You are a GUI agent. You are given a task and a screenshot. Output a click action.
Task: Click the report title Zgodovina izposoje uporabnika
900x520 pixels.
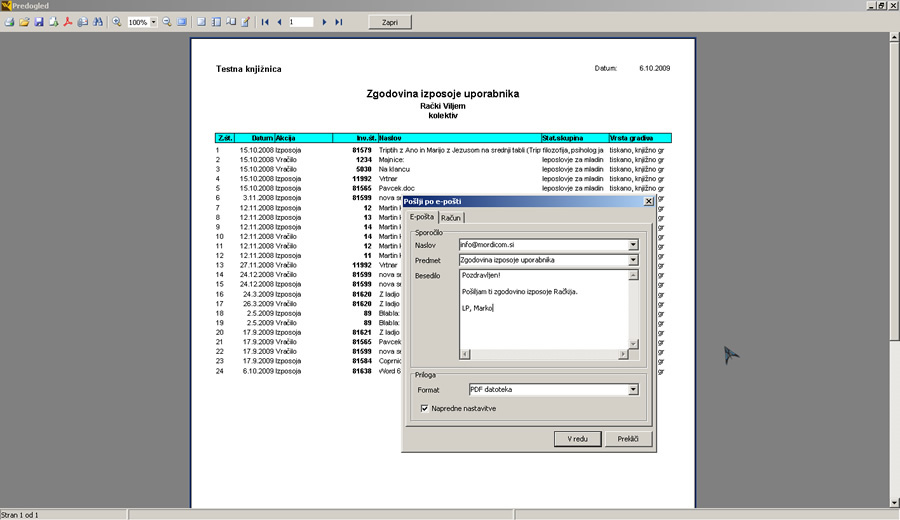(443, 94)
